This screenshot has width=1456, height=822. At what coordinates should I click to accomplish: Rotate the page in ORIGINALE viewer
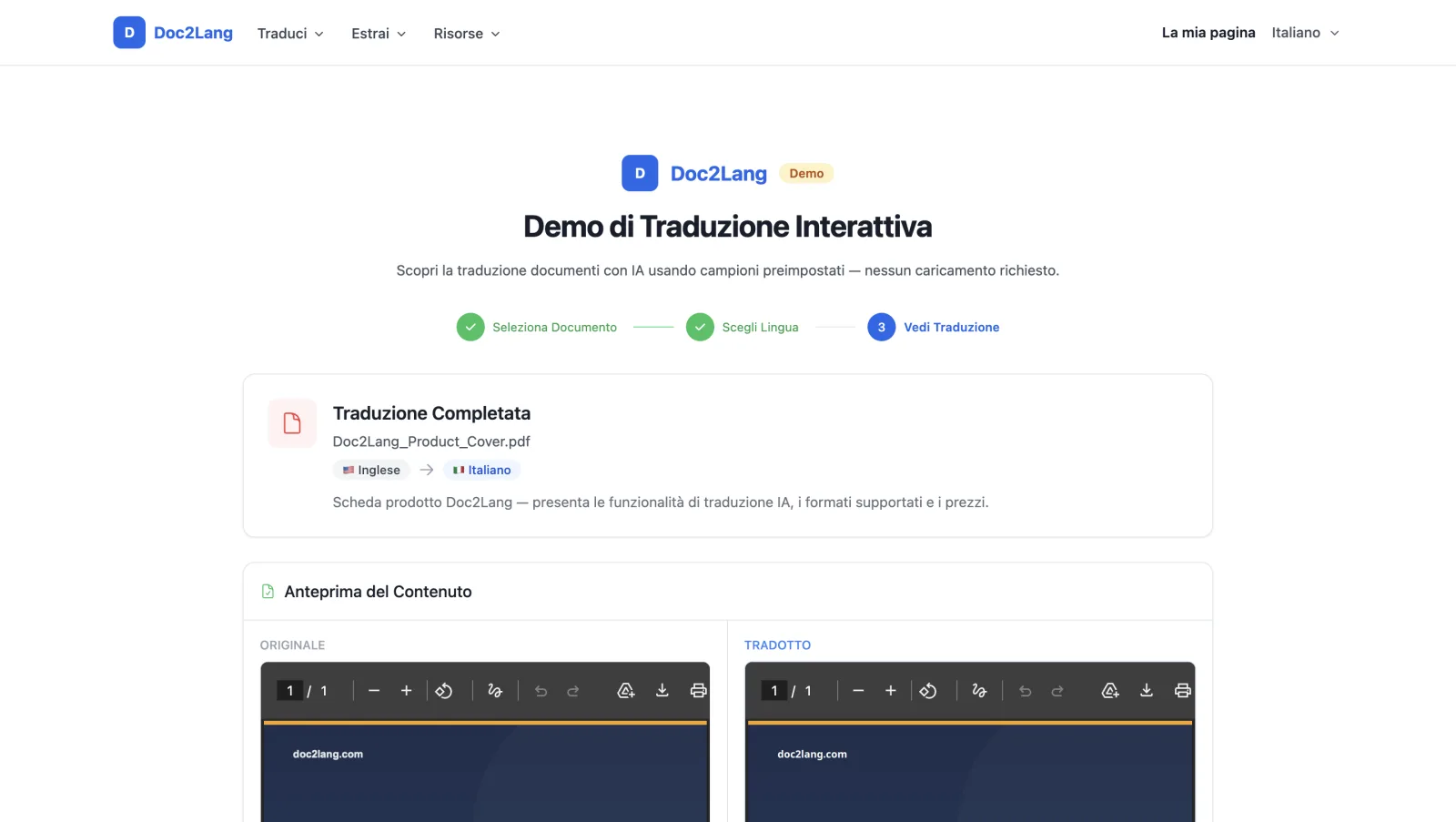(444, 691)
